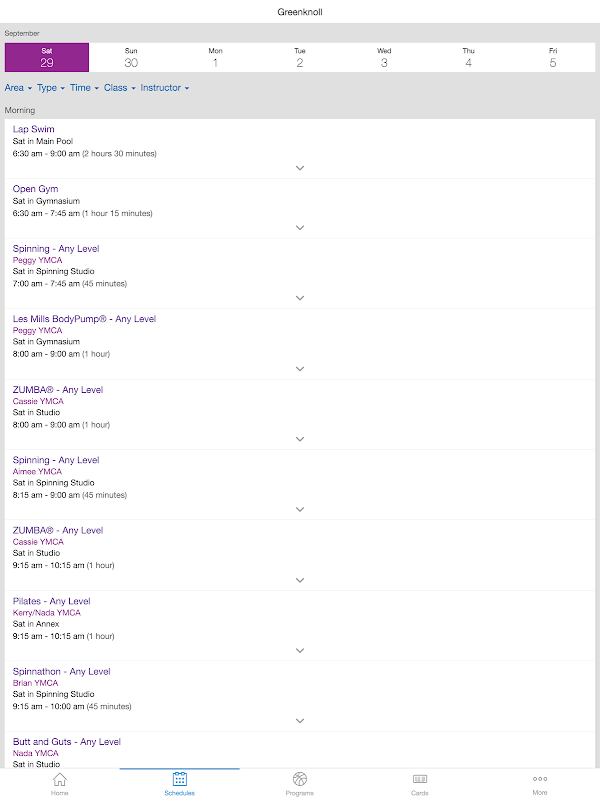Switch to Tuesday 2 date tab
Image resolution: width=600 pixels, height=800 pixels.
click(x=300, y=57)
